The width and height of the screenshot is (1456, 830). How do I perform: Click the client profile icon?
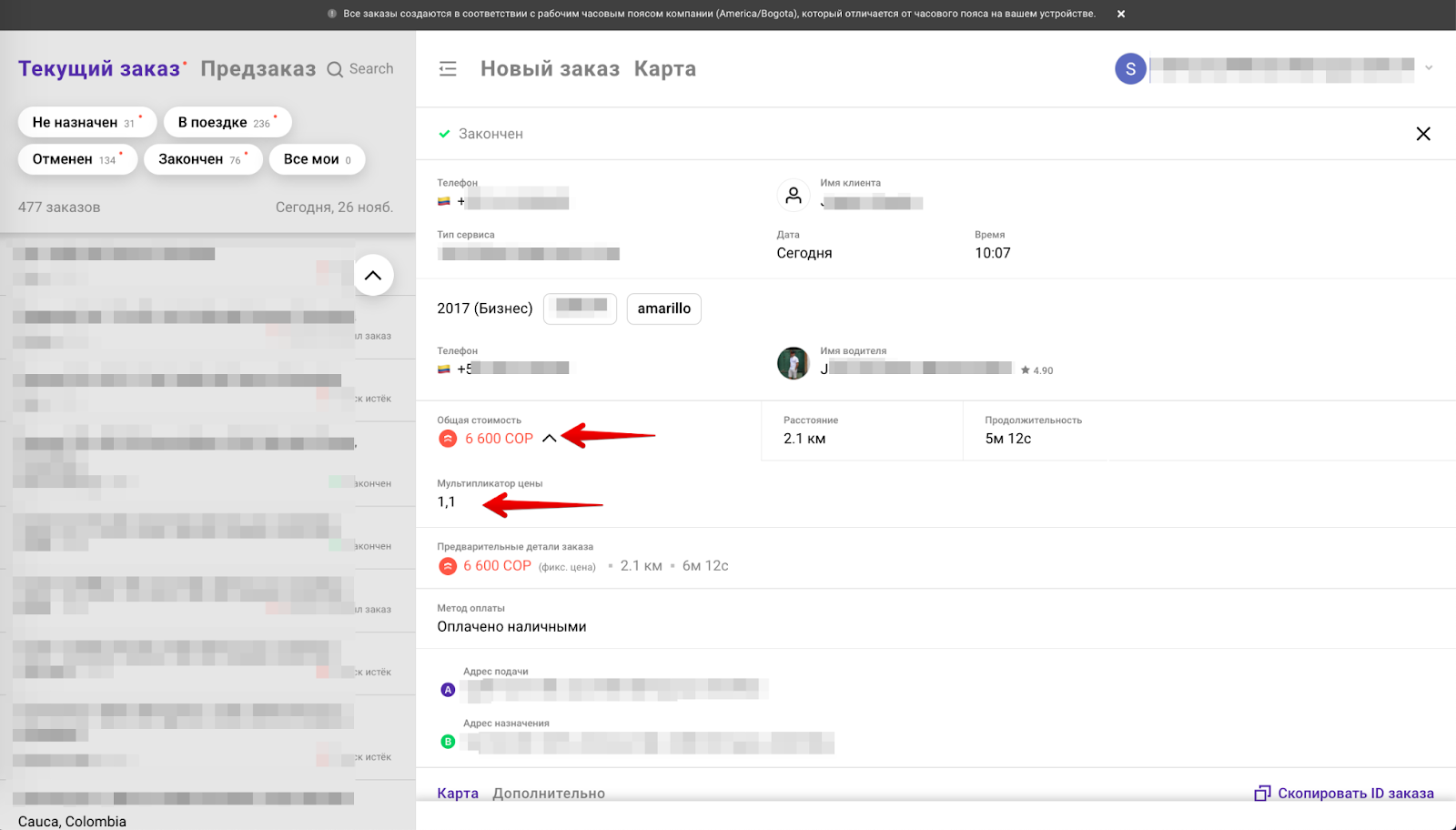(x=794, y=195)
